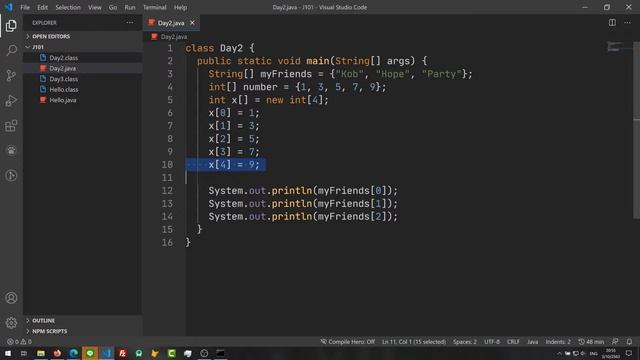This screenshot has width=640, height=360.
Task: Click selected code x[4] = 9;
Action: click(x=234, y=165)
